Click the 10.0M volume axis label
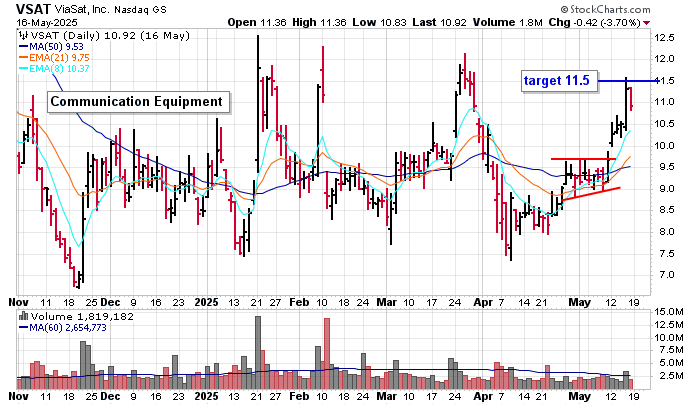The height and width of the screenshot is (405, 700). (x=668, y=338)
